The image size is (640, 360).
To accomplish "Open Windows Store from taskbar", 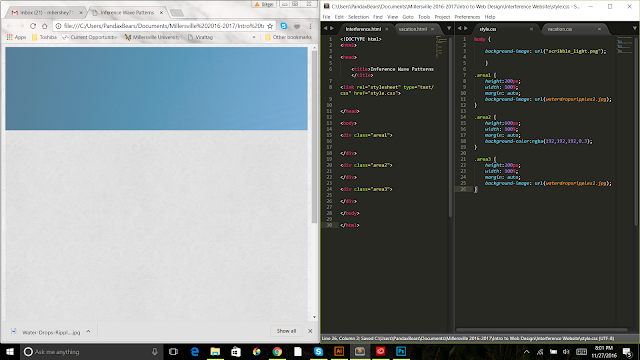I will 236,351.
